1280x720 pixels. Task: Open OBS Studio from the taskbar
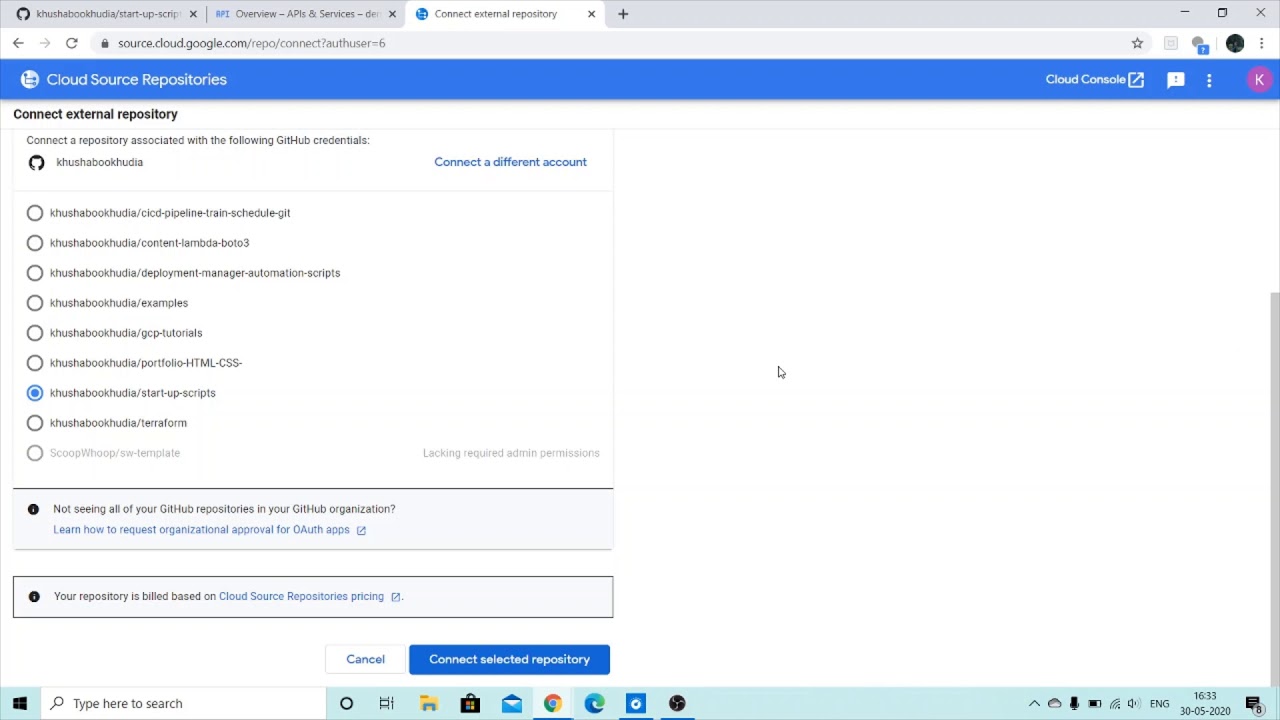[x=677, y=703]
